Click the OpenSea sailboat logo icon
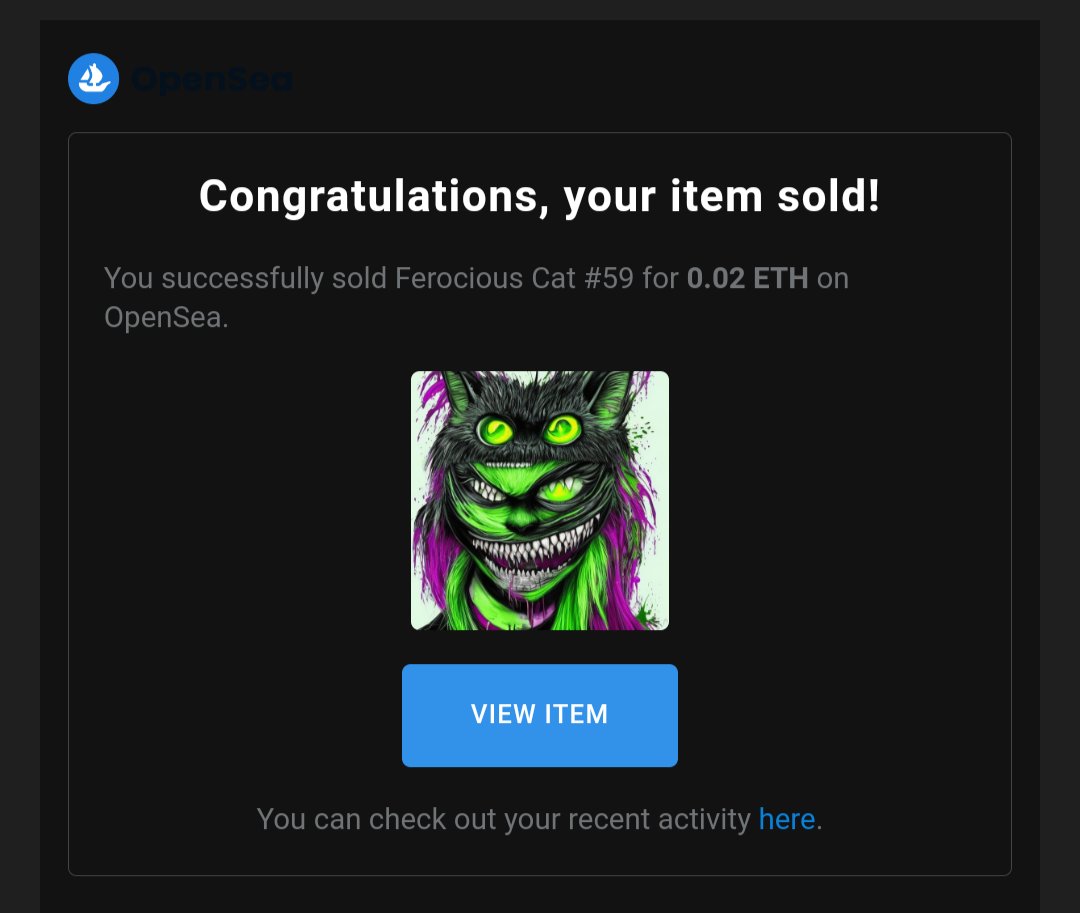Viewport: 1080px width, 913px height. [93, 78]
